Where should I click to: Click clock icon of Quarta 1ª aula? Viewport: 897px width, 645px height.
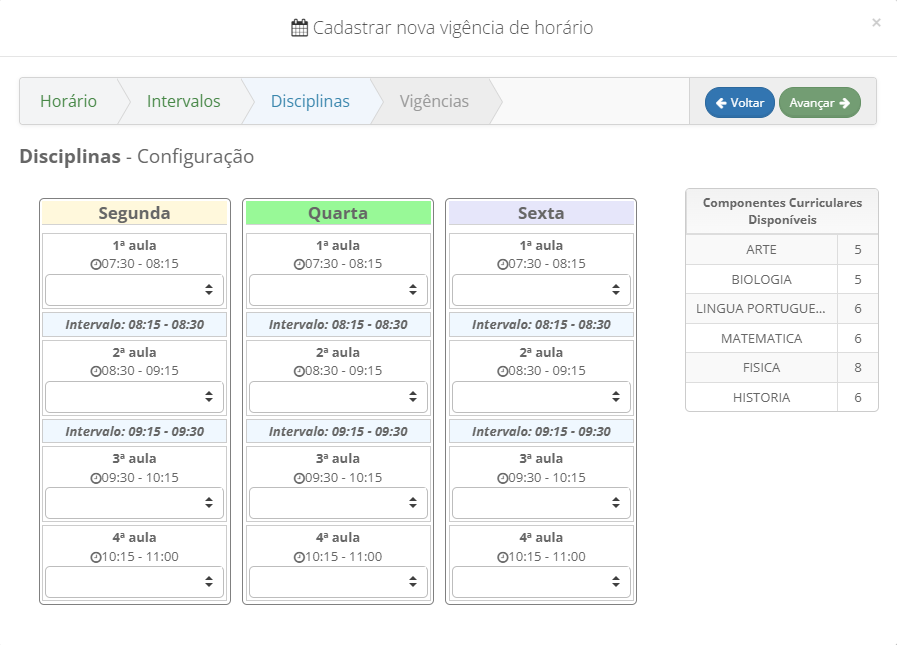pos(299,264)
